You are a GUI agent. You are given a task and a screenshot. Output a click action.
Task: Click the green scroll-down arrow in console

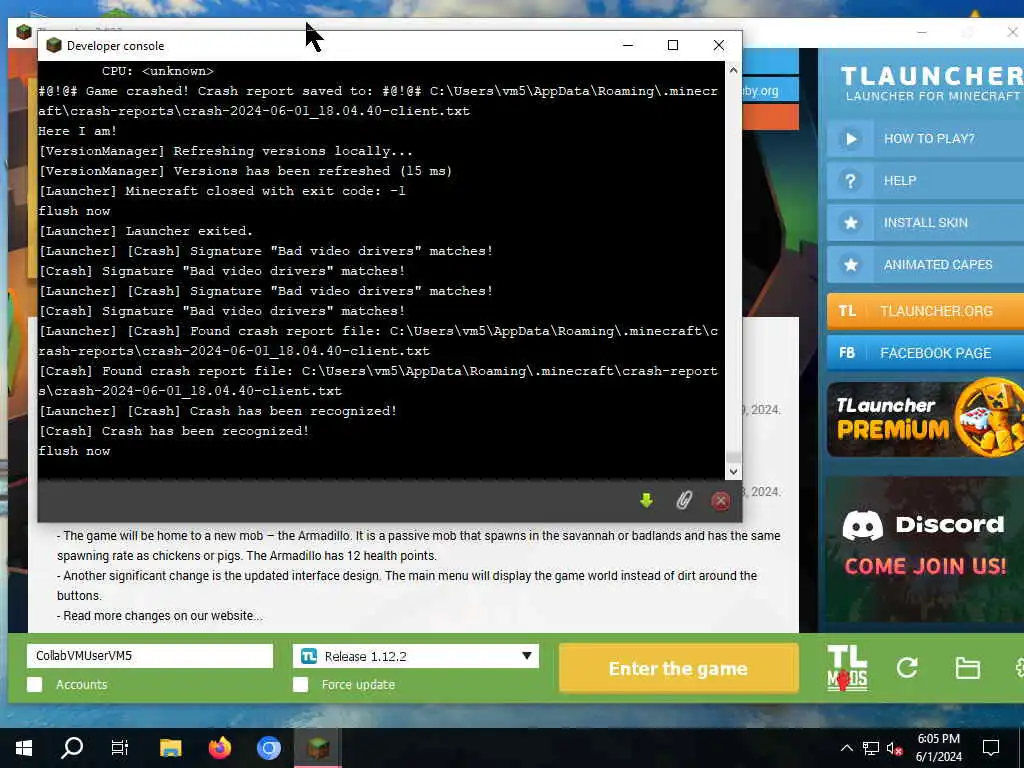click(647, 501)
